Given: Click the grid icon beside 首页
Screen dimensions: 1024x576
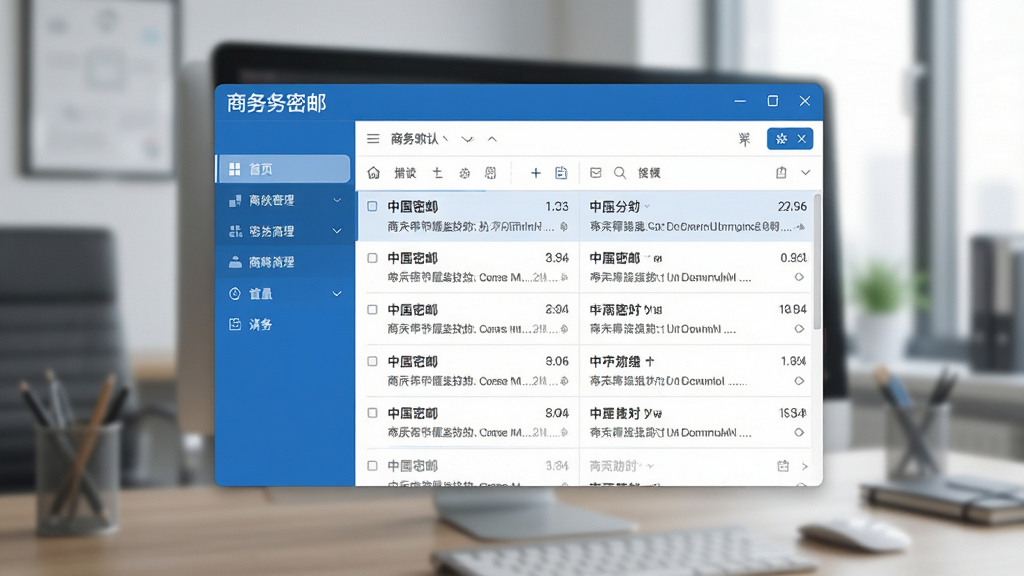Looking at the screenshot, I should [234, 169].
